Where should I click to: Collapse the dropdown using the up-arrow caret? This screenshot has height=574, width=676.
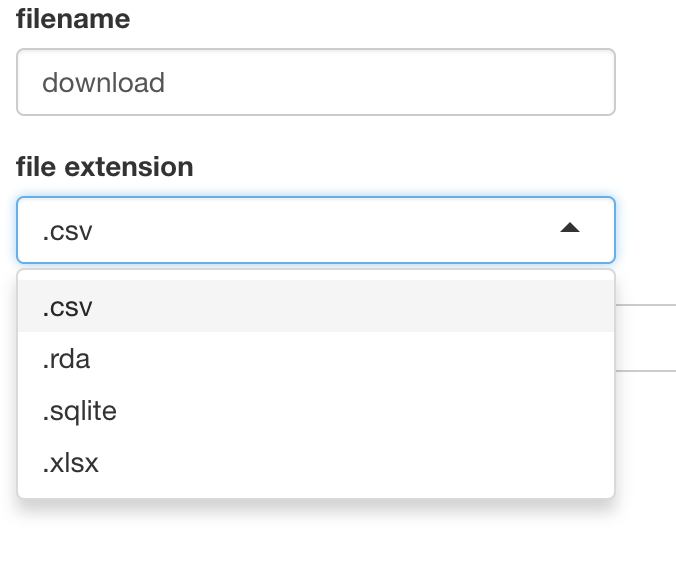[x=570, y=228]
